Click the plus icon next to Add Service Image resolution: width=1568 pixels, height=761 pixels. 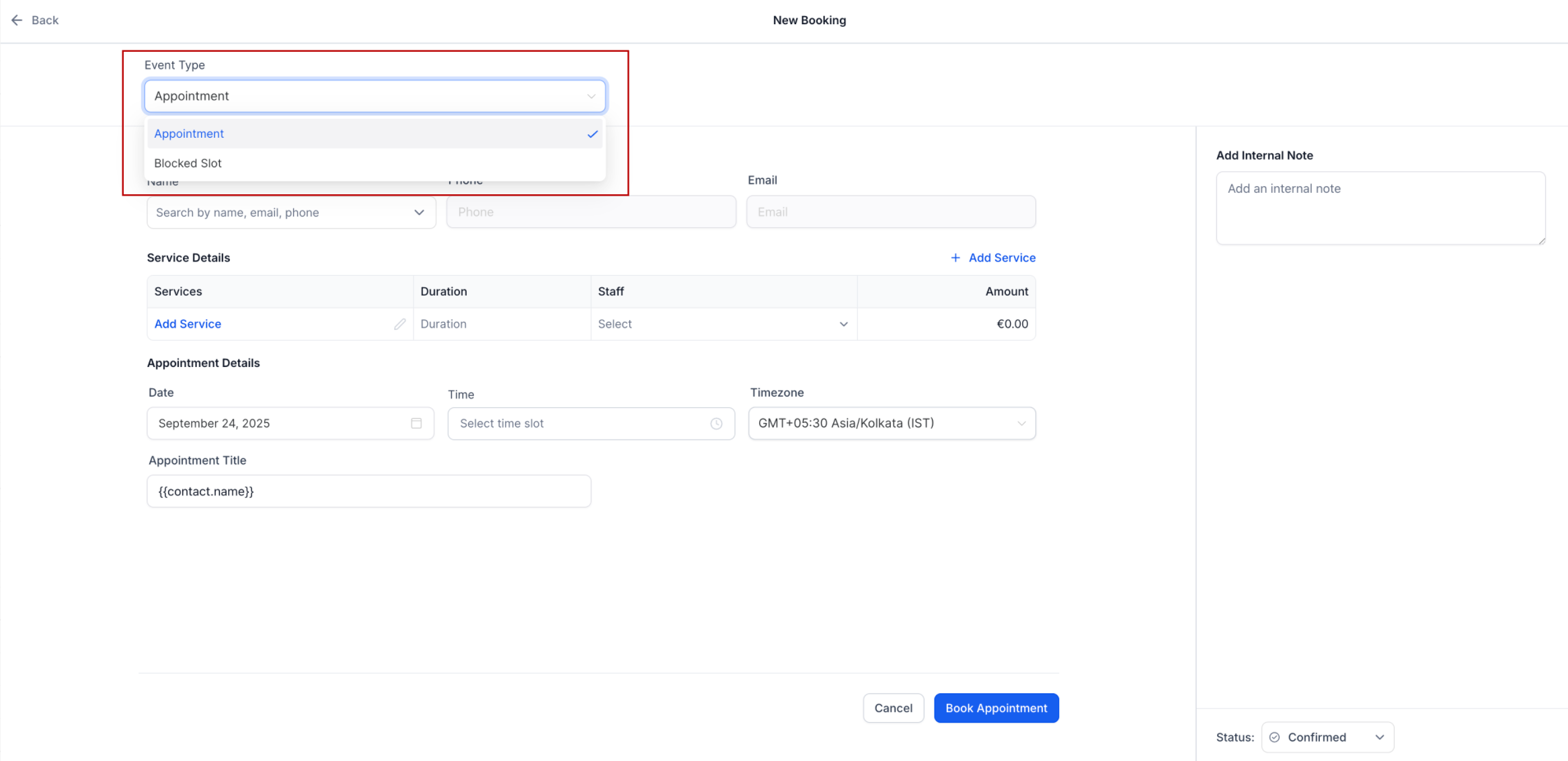point(955,257)
